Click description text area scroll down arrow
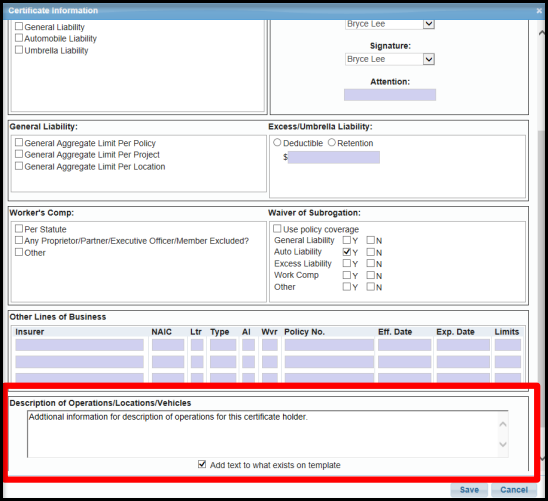Image resolution: width=548 pixels, height=501 pixels. [x=503, y=444]
